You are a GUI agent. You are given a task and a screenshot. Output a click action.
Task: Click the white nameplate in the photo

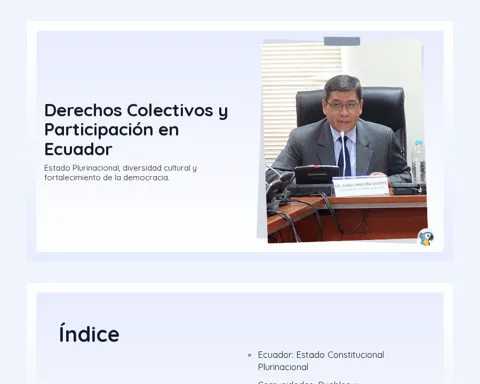click(361, 186)
